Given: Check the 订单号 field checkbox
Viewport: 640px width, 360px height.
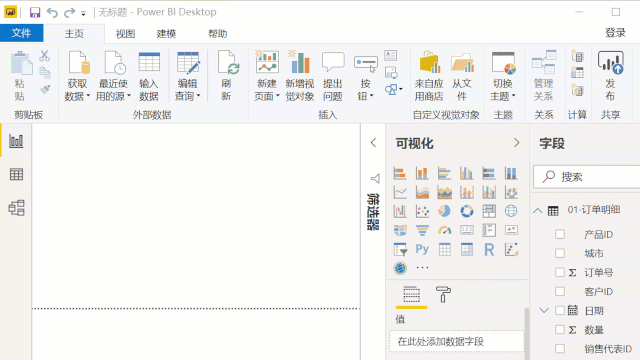Looking at the screenshot, I should pos(560,272).
